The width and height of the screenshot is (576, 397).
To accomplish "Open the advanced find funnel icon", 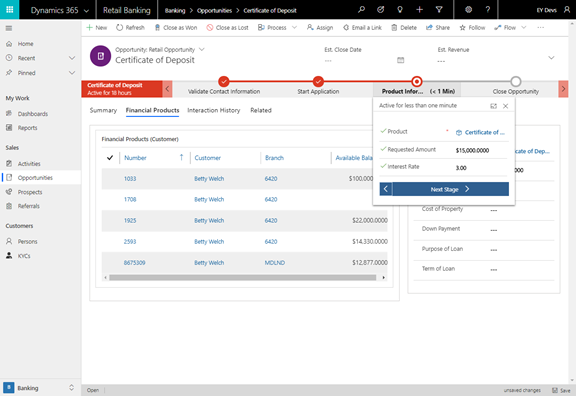I will point(439,10).
